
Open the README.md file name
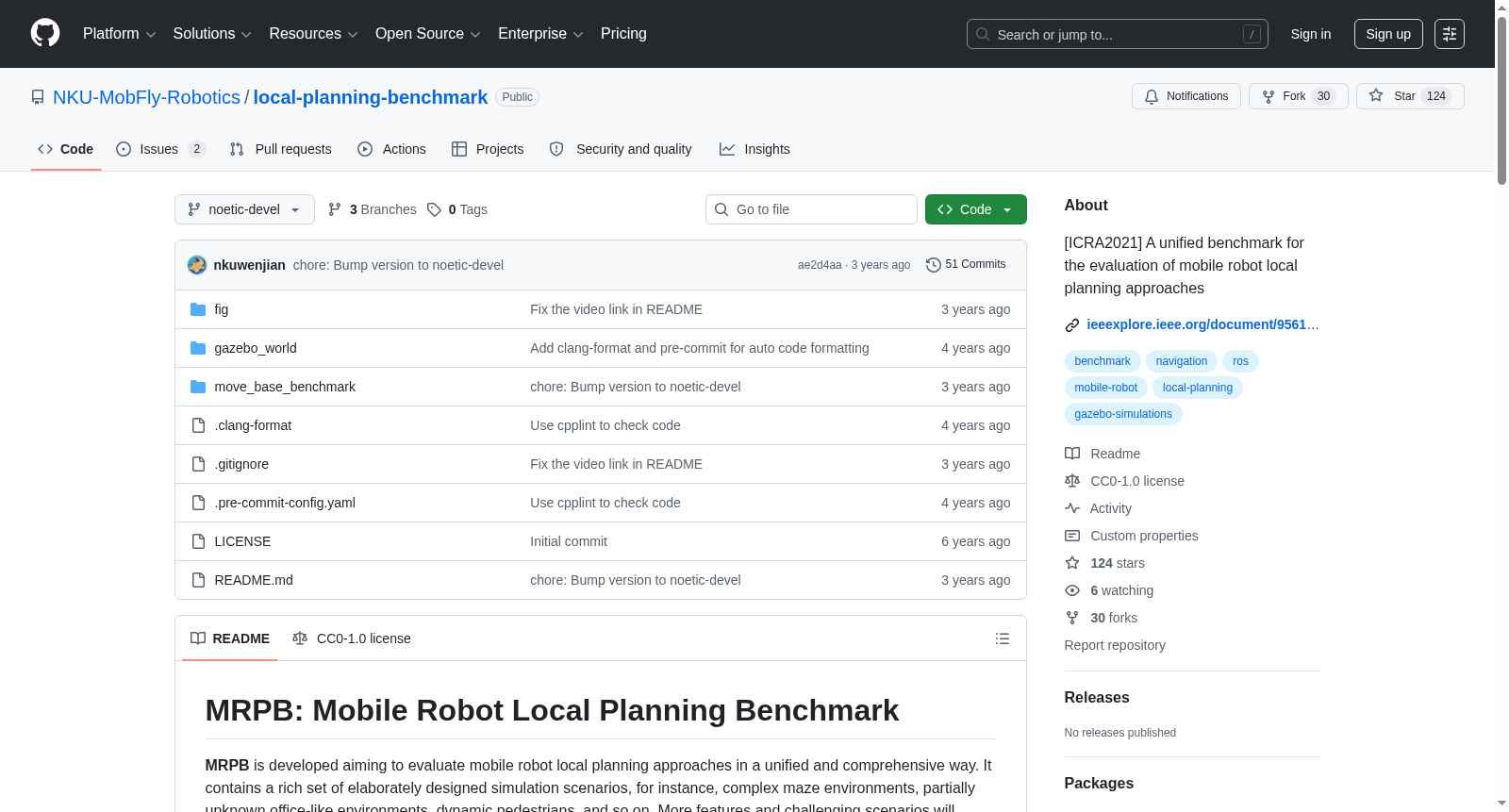tap(254, 580)
